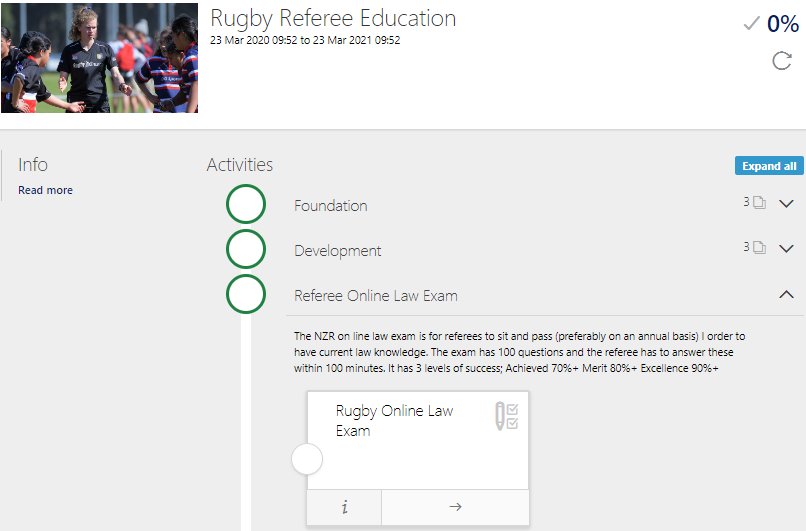Image resolution: width=806 pixels, height=531 pixels.
Task: Collapse the Referee Online Law Exam chevron
Action: click(x=786, y=294)
